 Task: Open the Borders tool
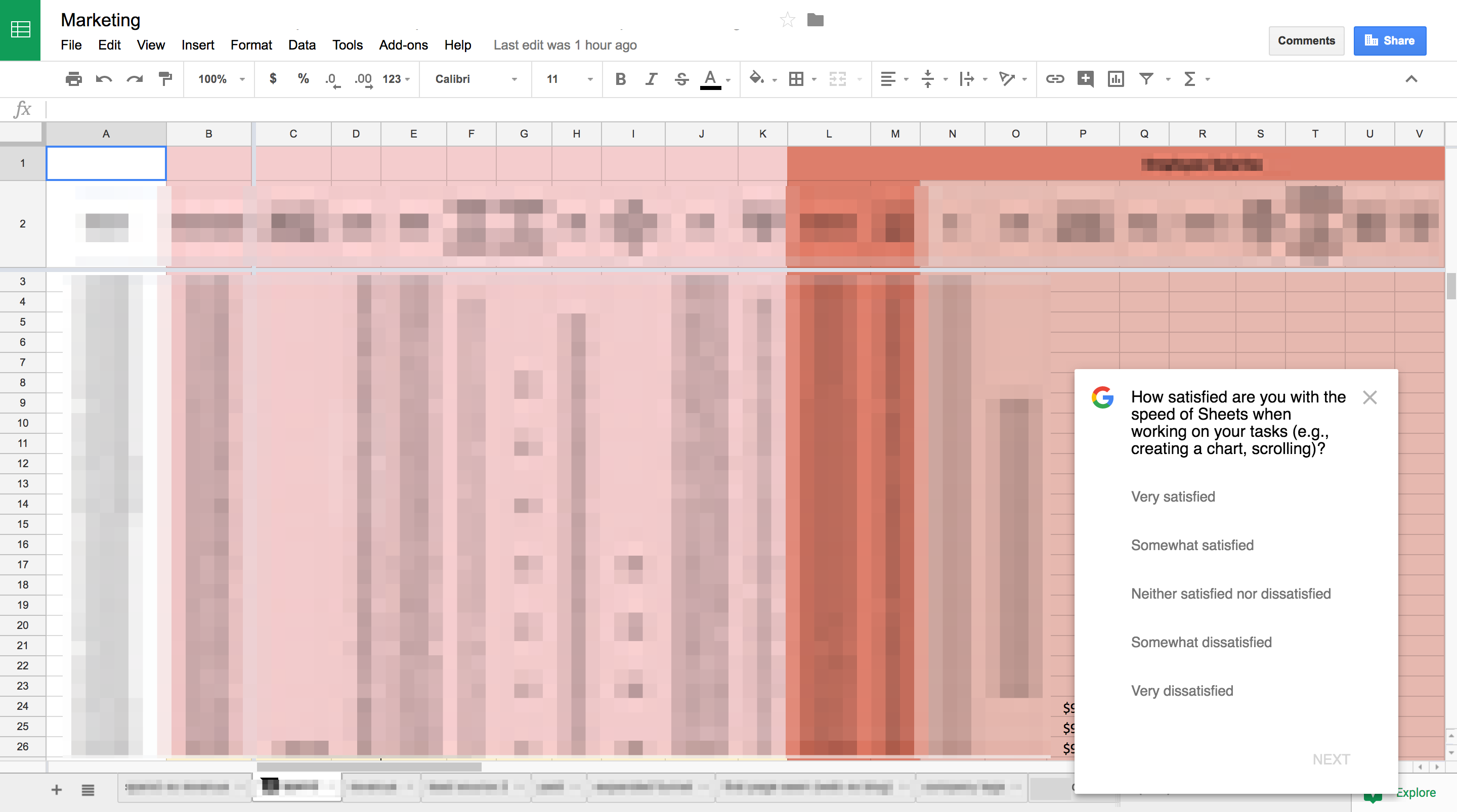[x=796, y=79]
